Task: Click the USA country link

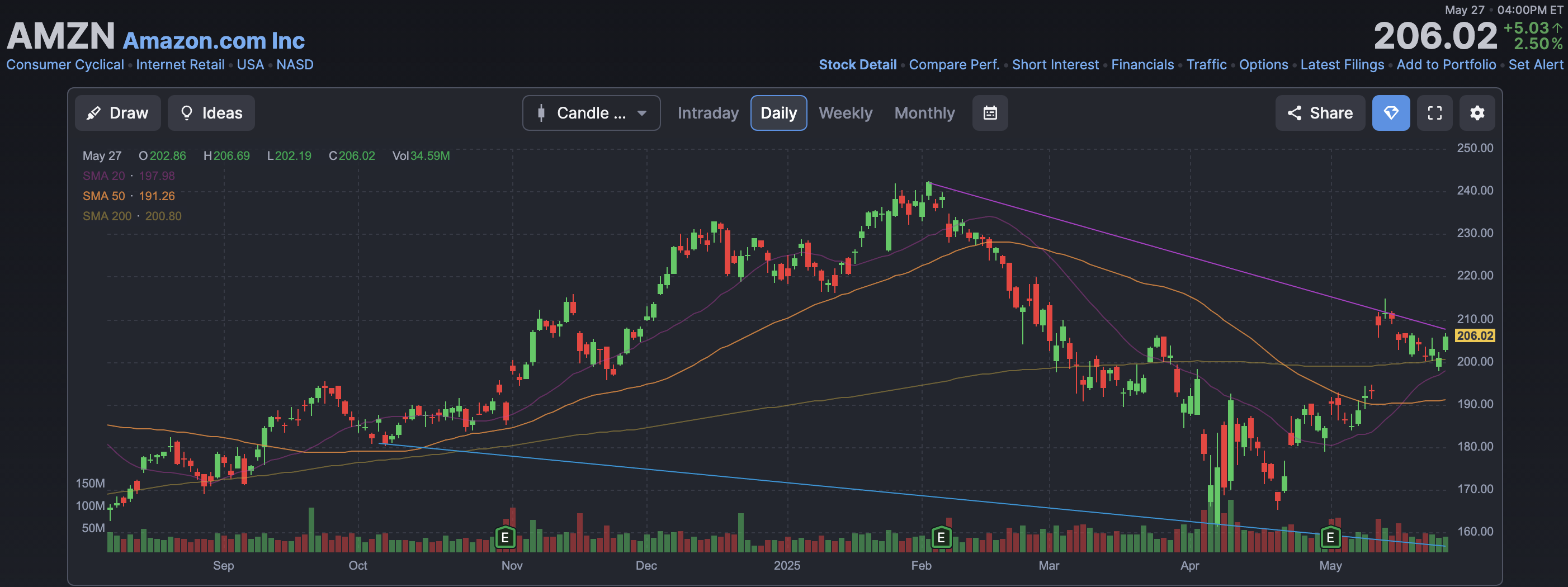Action: (250, 64)
